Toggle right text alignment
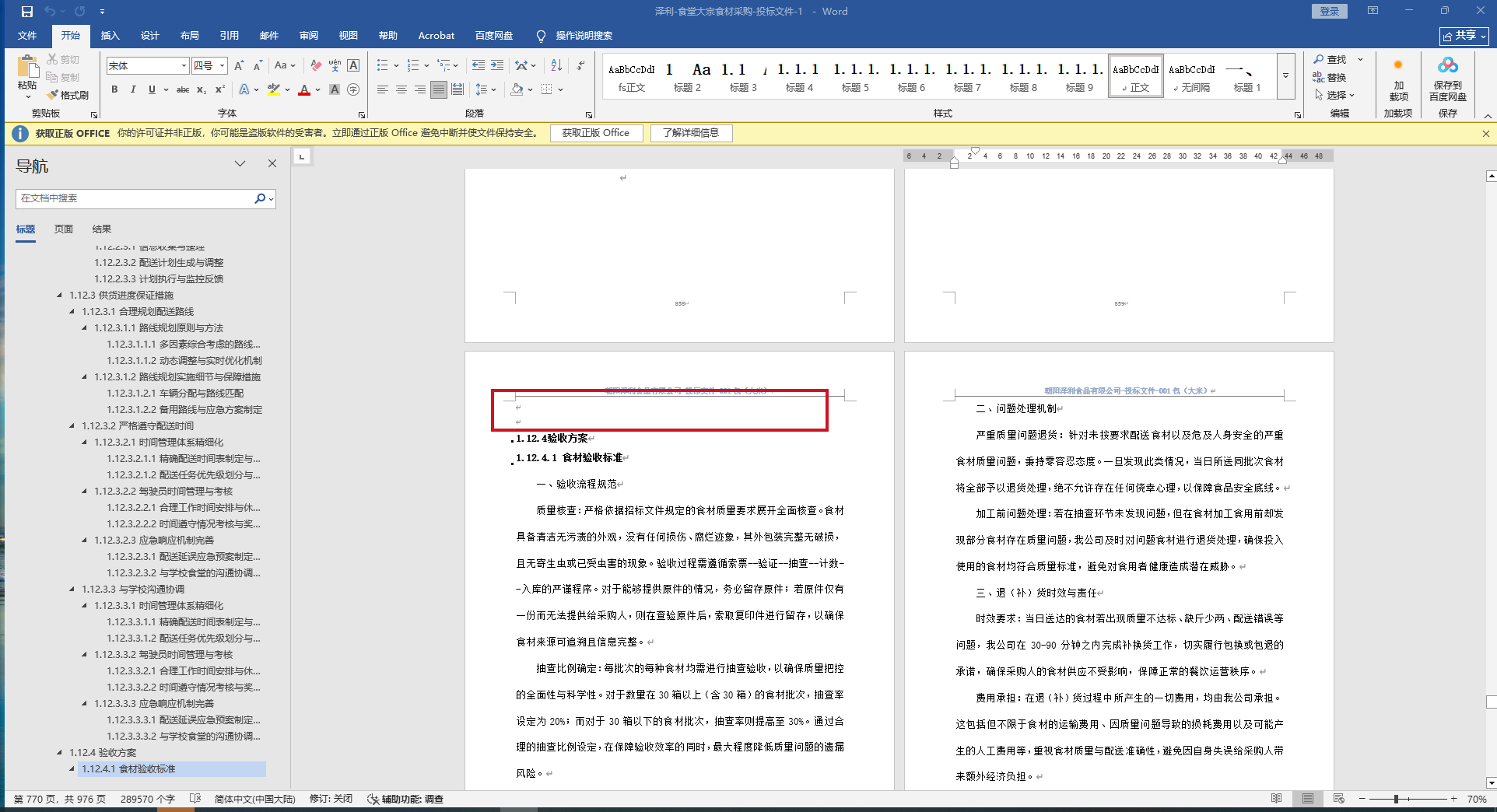 pos(420,89)
